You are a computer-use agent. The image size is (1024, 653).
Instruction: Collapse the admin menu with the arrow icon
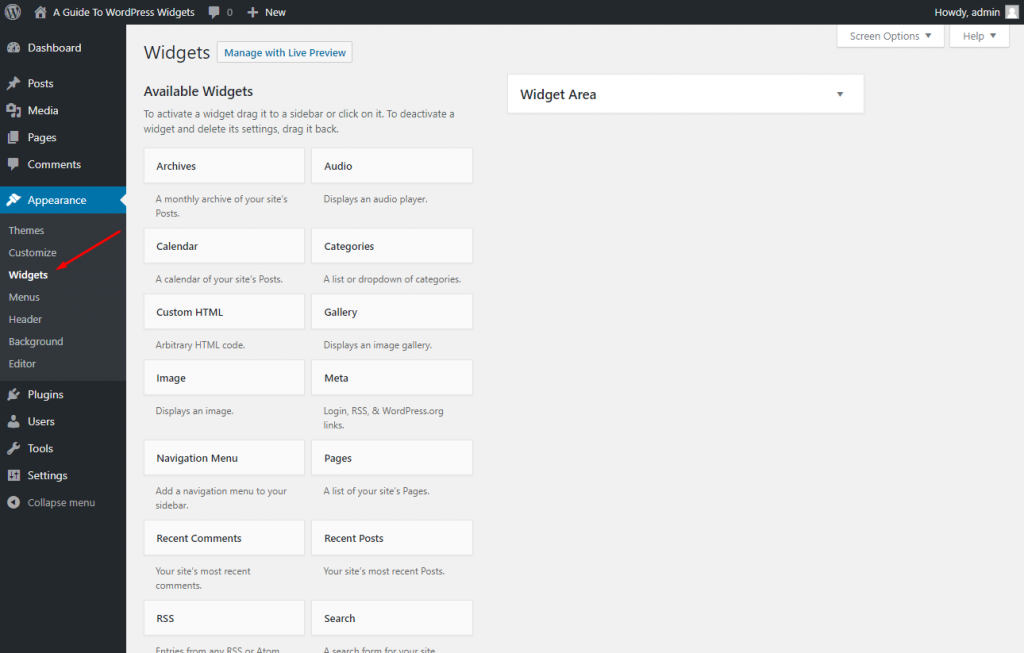pos(12,502)
